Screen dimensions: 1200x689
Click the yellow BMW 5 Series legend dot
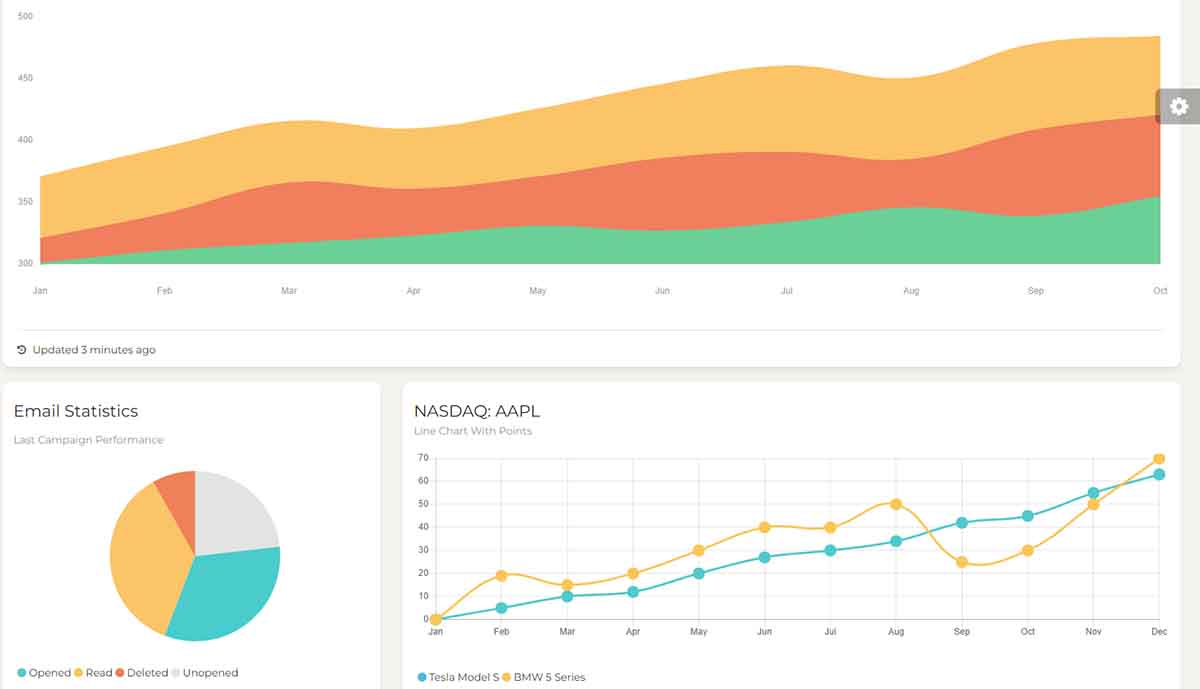(x=507, y=677)
